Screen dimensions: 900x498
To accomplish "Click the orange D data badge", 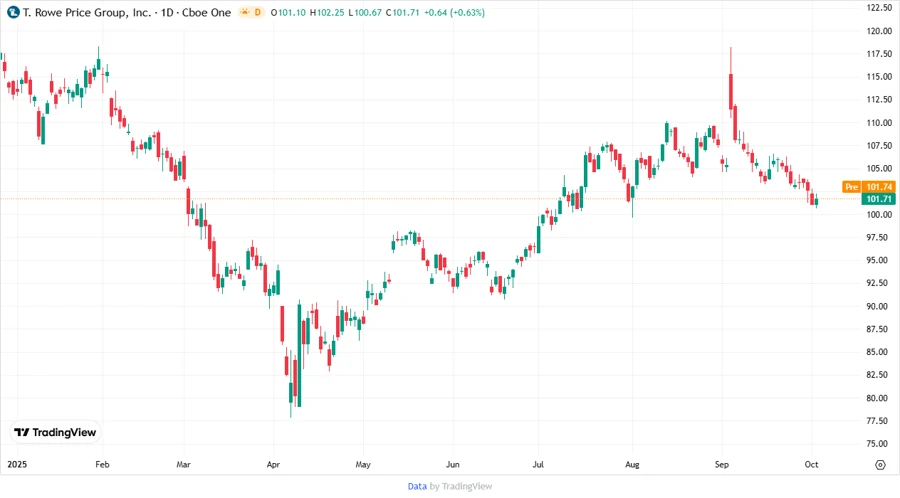I will [258, 12].
